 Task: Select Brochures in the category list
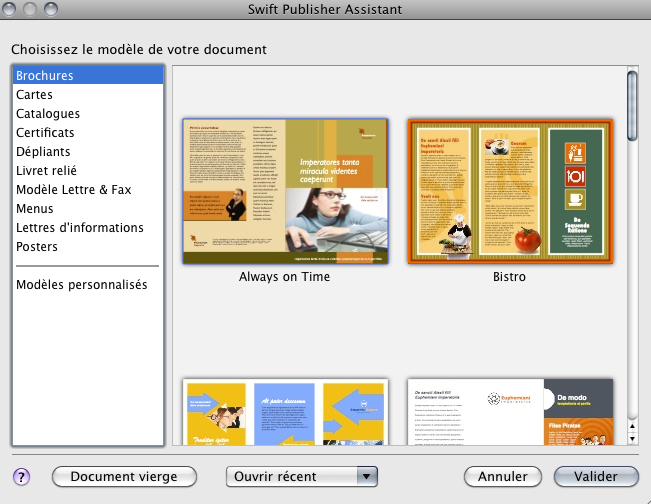(44, 76)
